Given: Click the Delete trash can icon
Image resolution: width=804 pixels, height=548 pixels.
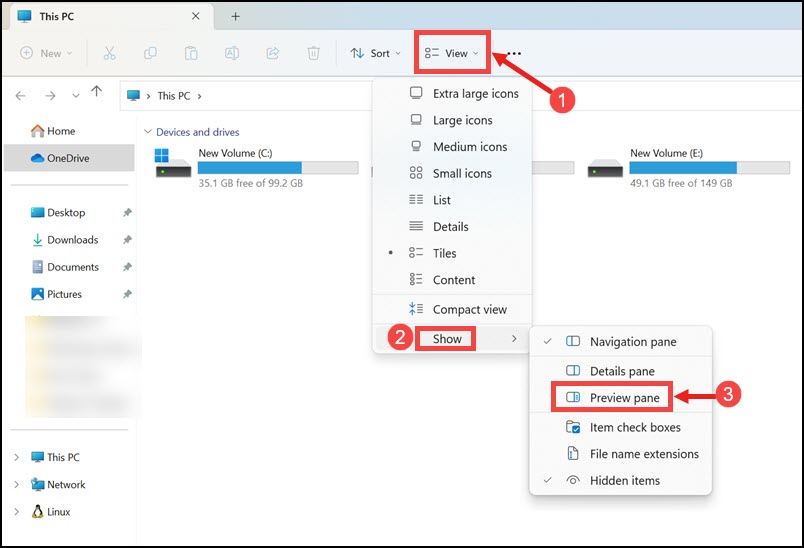Looking at the screenshot, I should click(x=313, y=53).
